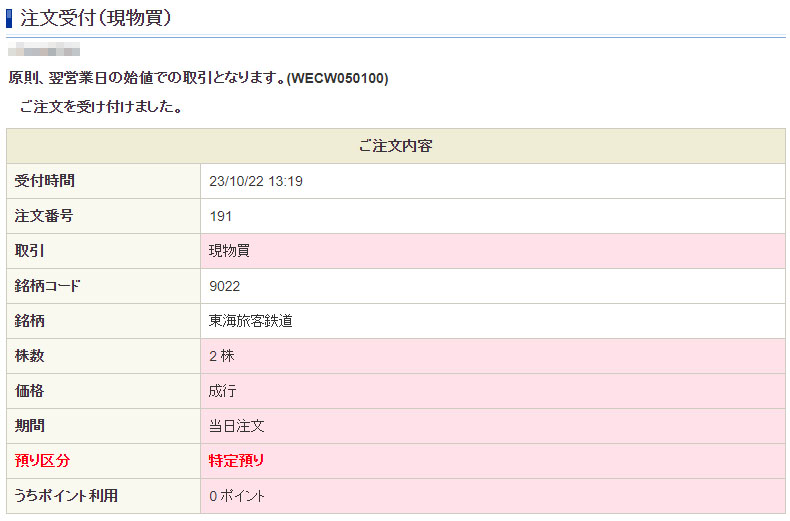This screenshot has width=790, height=521.
Task: Click the blue marker icon beside 注文受付 heading
Action: pos(11,16)
